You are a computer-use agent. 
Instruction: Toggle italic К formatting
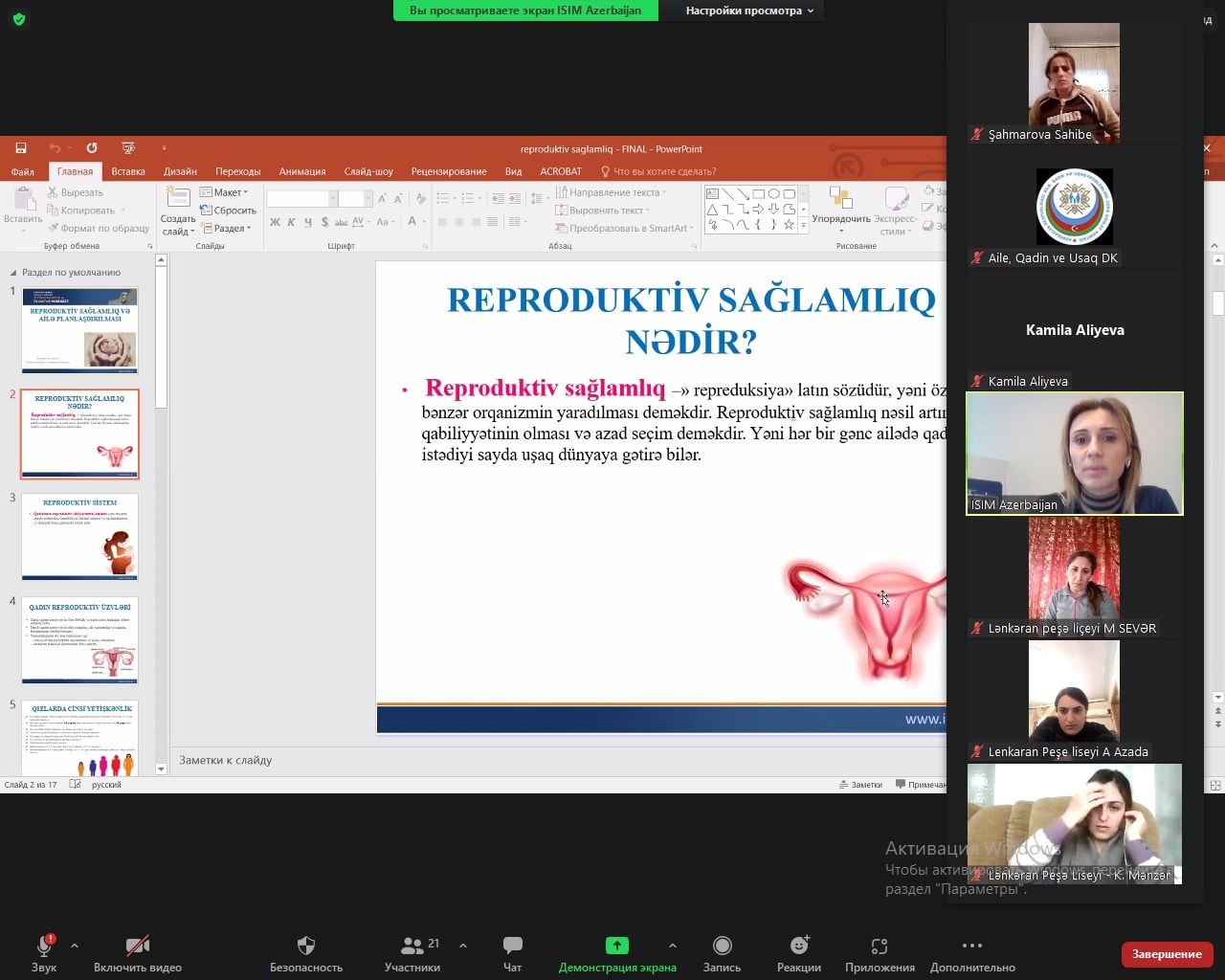(x=292, y=222)
